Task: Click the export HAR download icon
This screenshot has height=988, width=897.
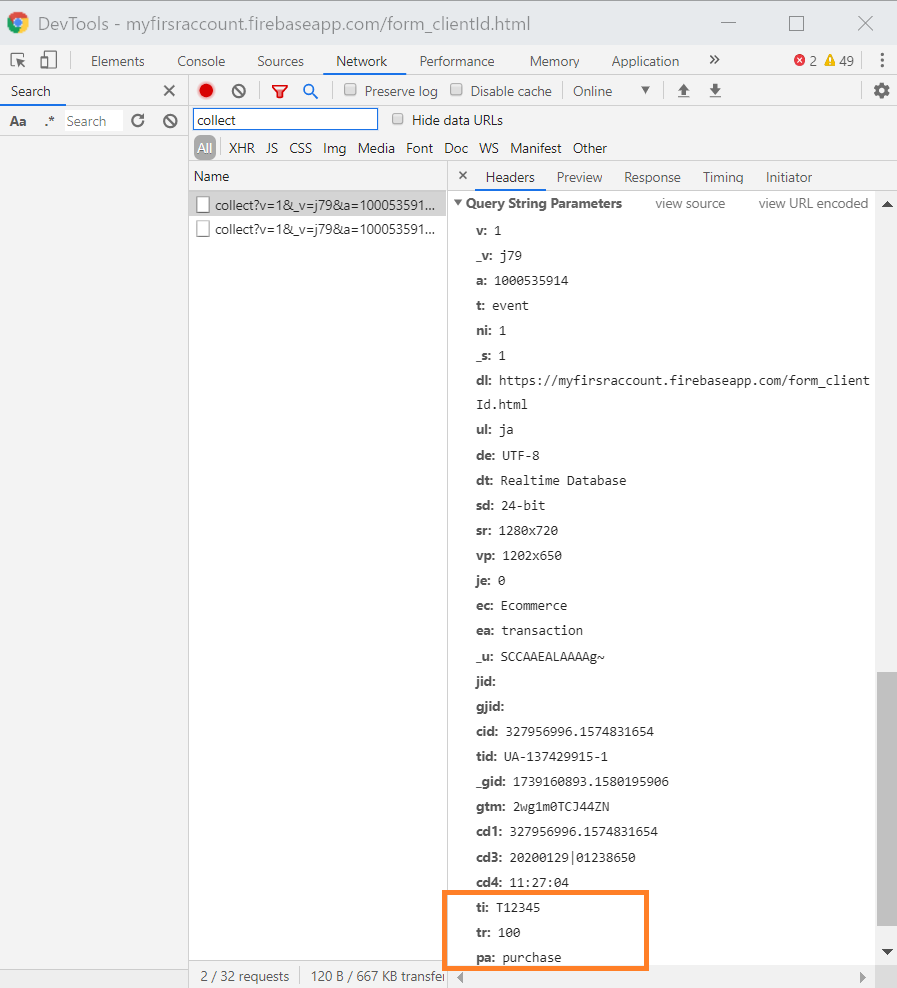Action: coord(715,91)
